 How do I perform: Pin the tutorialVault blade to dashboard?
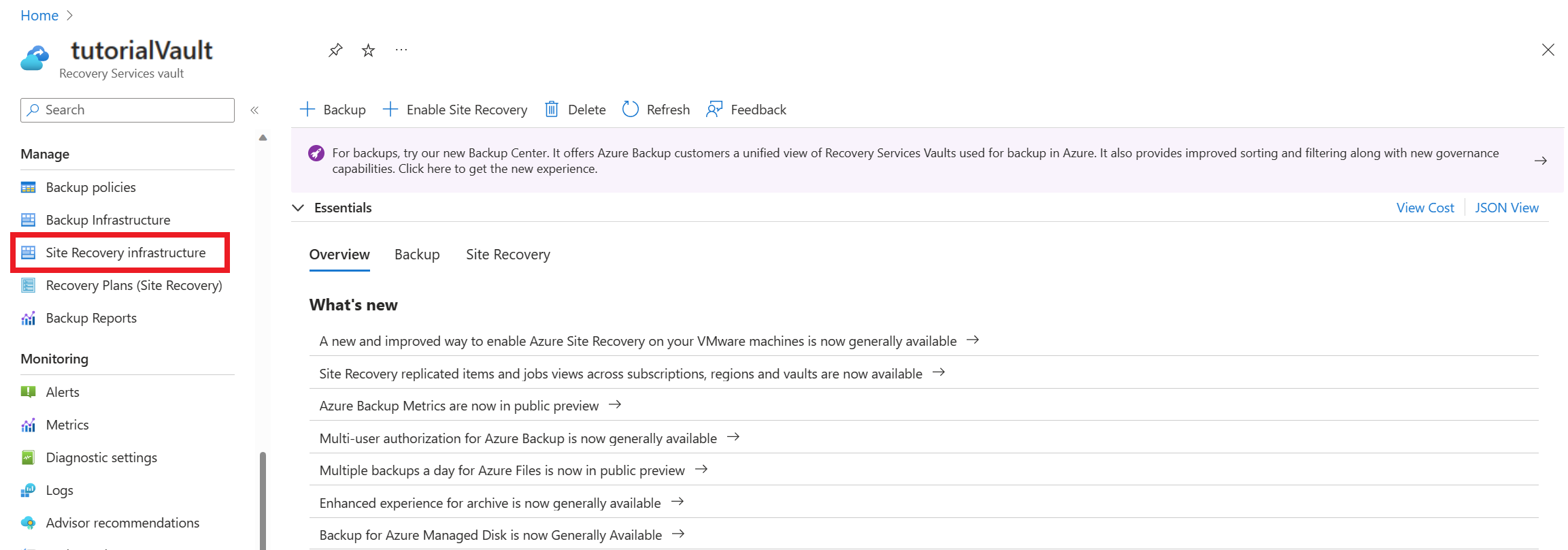click(335, 50)
